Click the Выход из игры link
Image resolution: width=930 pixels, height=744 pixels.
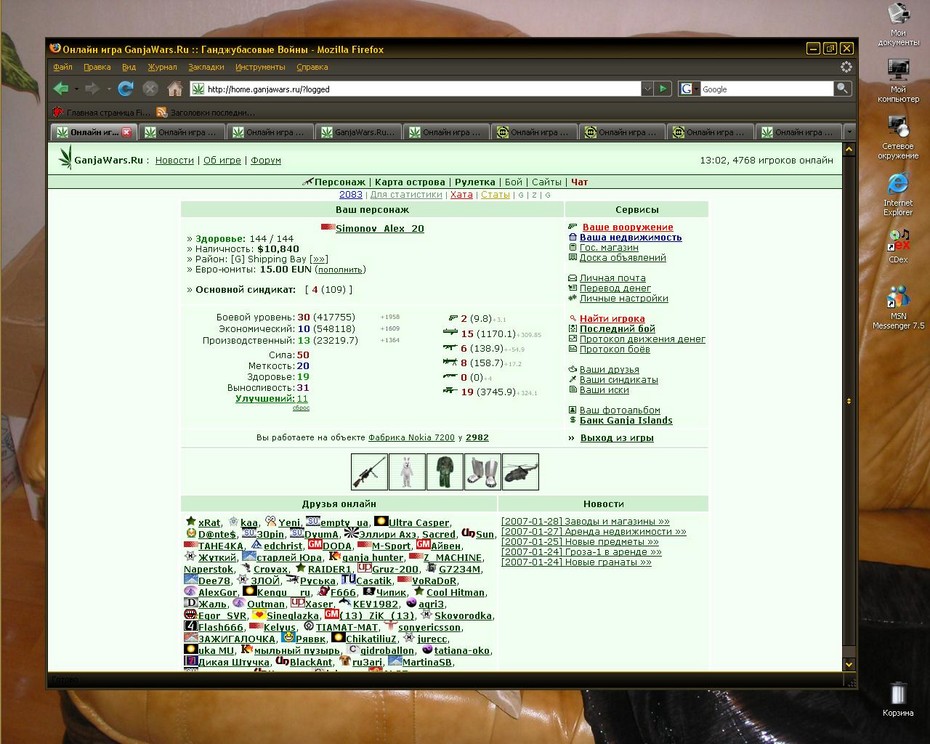tap(617, 438)
